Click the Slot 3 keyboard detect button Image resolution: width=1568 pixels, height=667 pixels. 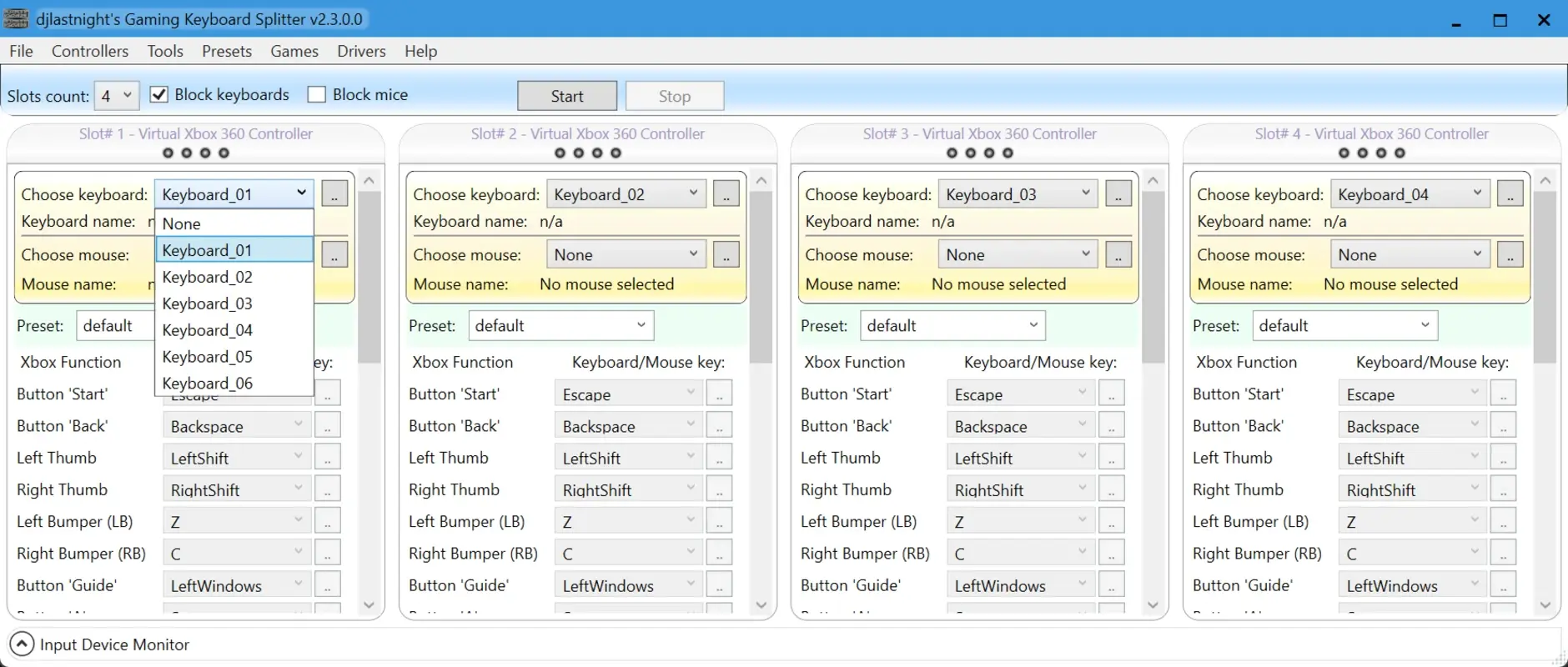(x=1118, y=193)
